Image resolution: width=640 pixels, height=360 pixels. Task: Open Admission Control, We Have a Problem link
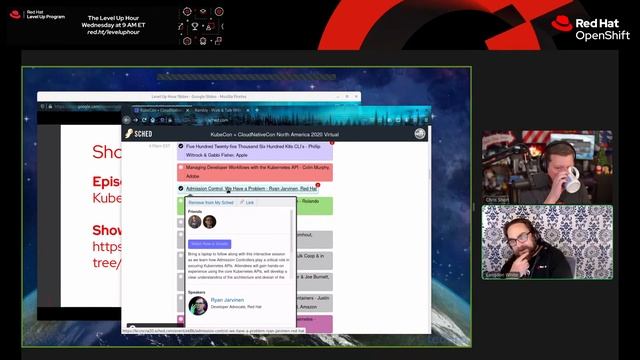click(251, 189)
